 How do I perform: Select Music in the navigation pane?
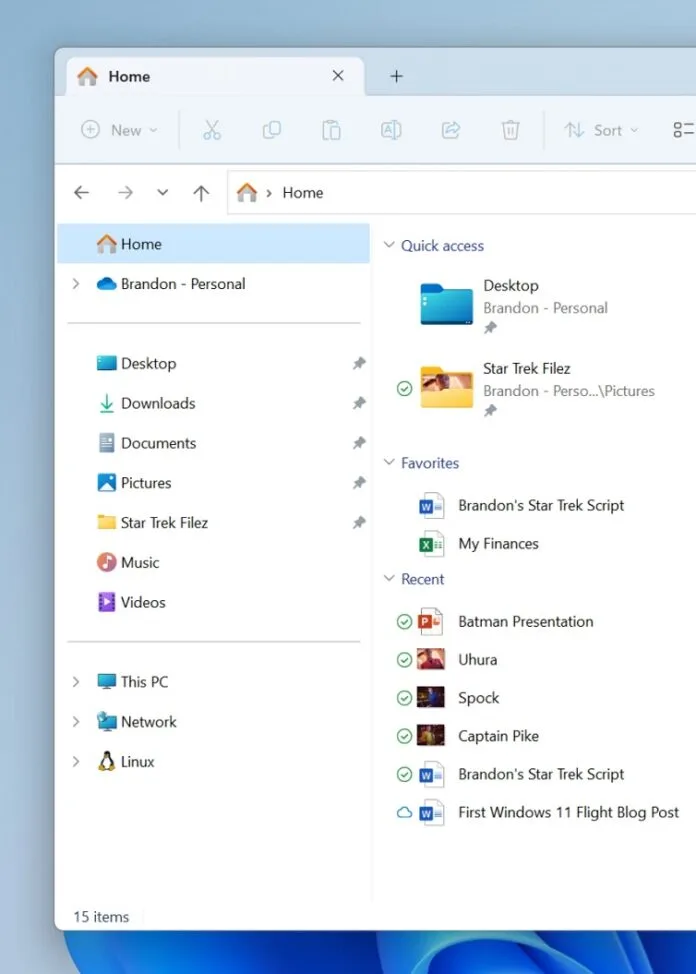click(x=139, y=563)
